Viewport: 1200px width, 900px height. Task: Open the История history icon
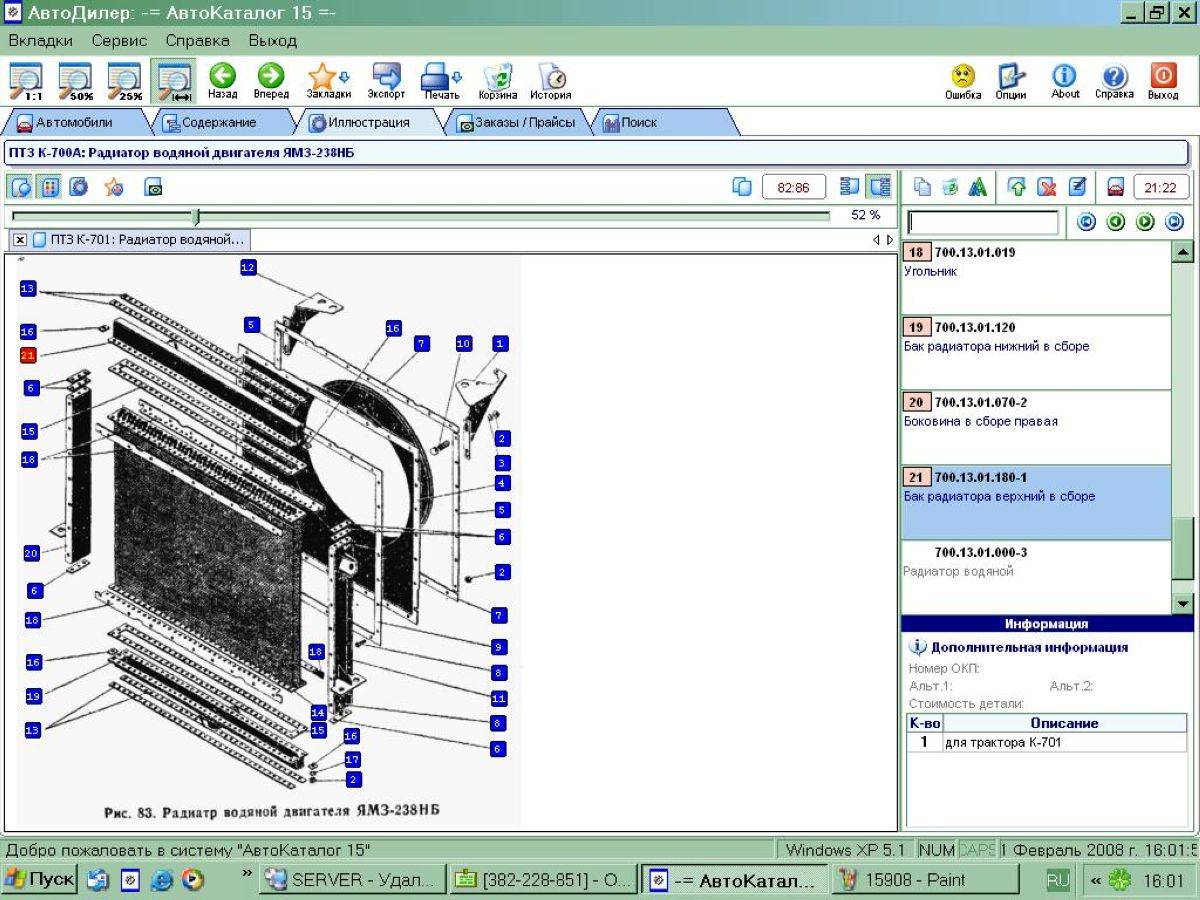(551, 80)
